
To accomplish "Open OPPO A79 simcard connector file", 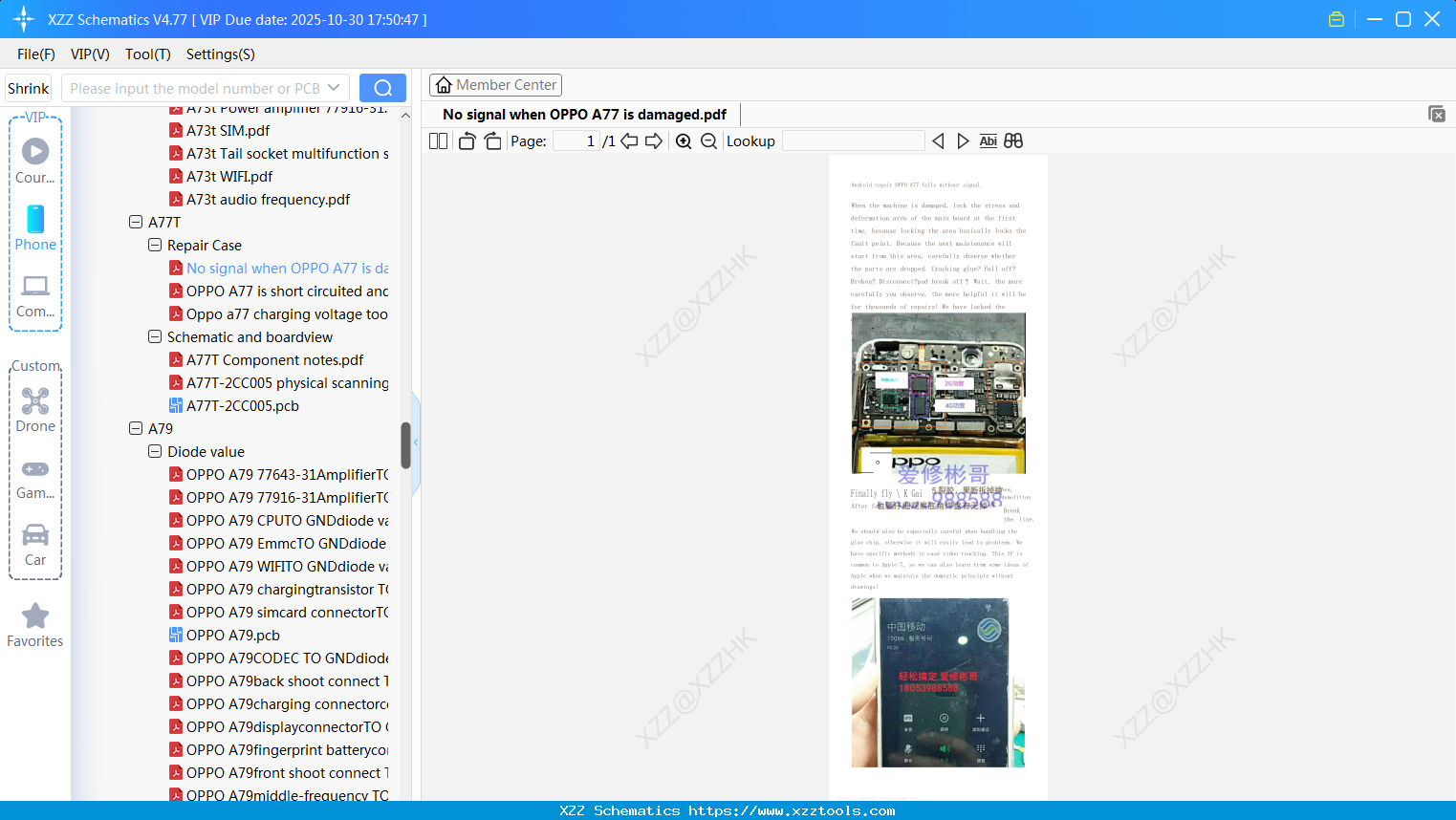I will click(288, 612).
